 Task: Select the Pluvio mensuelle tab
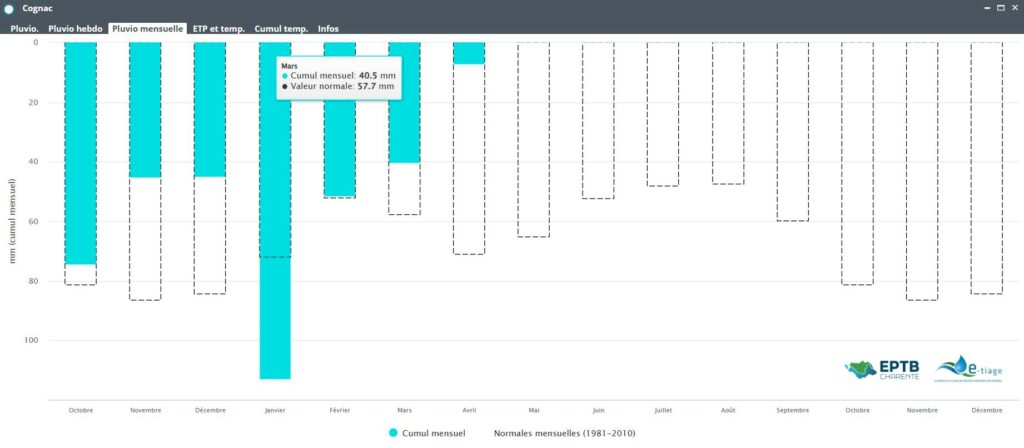click(148, 29)
